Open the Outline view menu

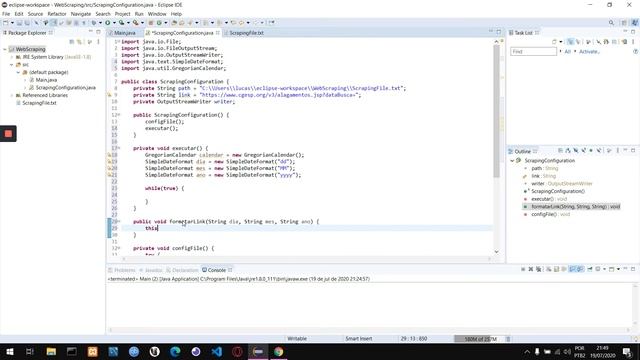[x=618, y=151]
